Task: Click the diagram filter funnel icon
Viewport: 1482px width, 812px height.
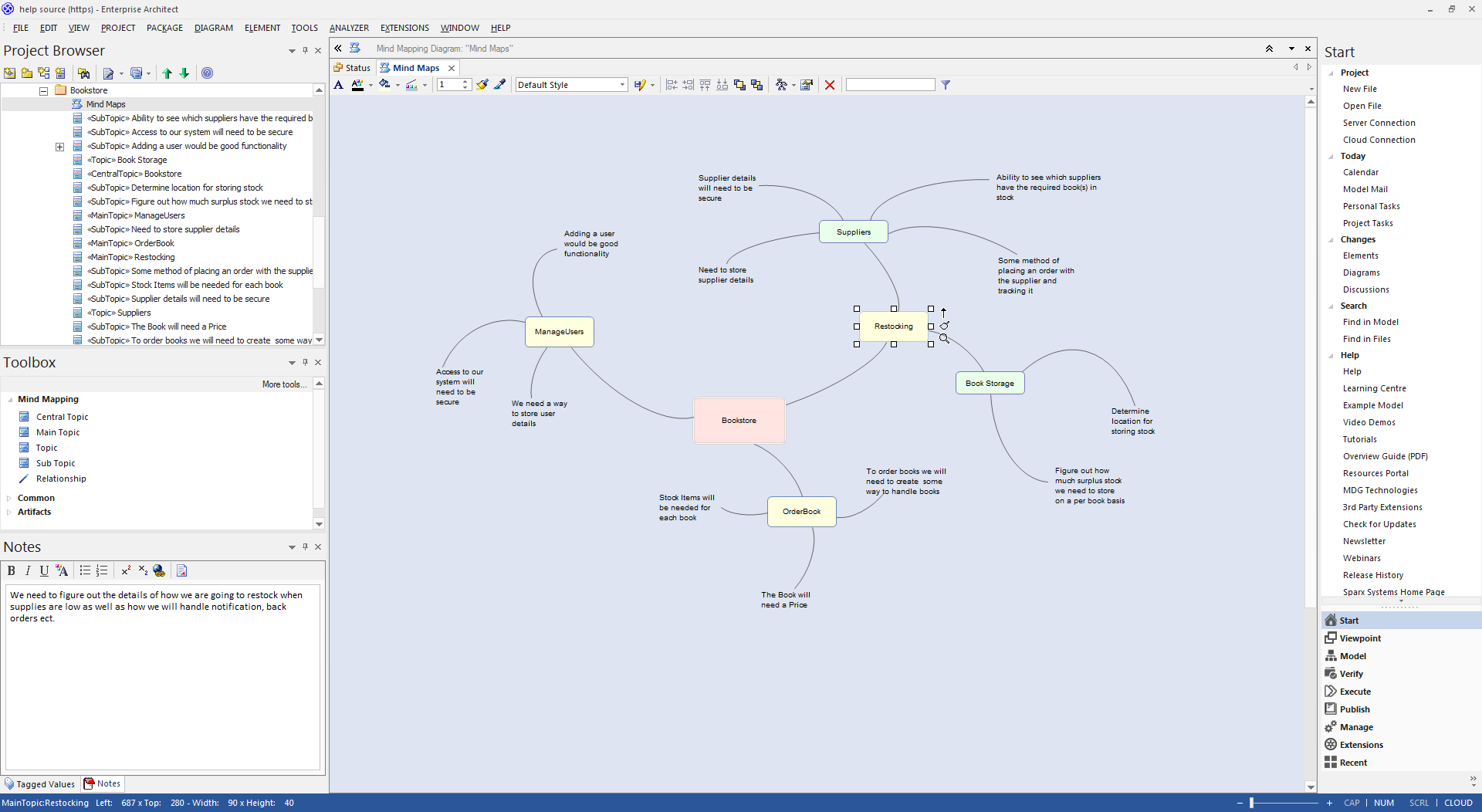Action: 946,85
